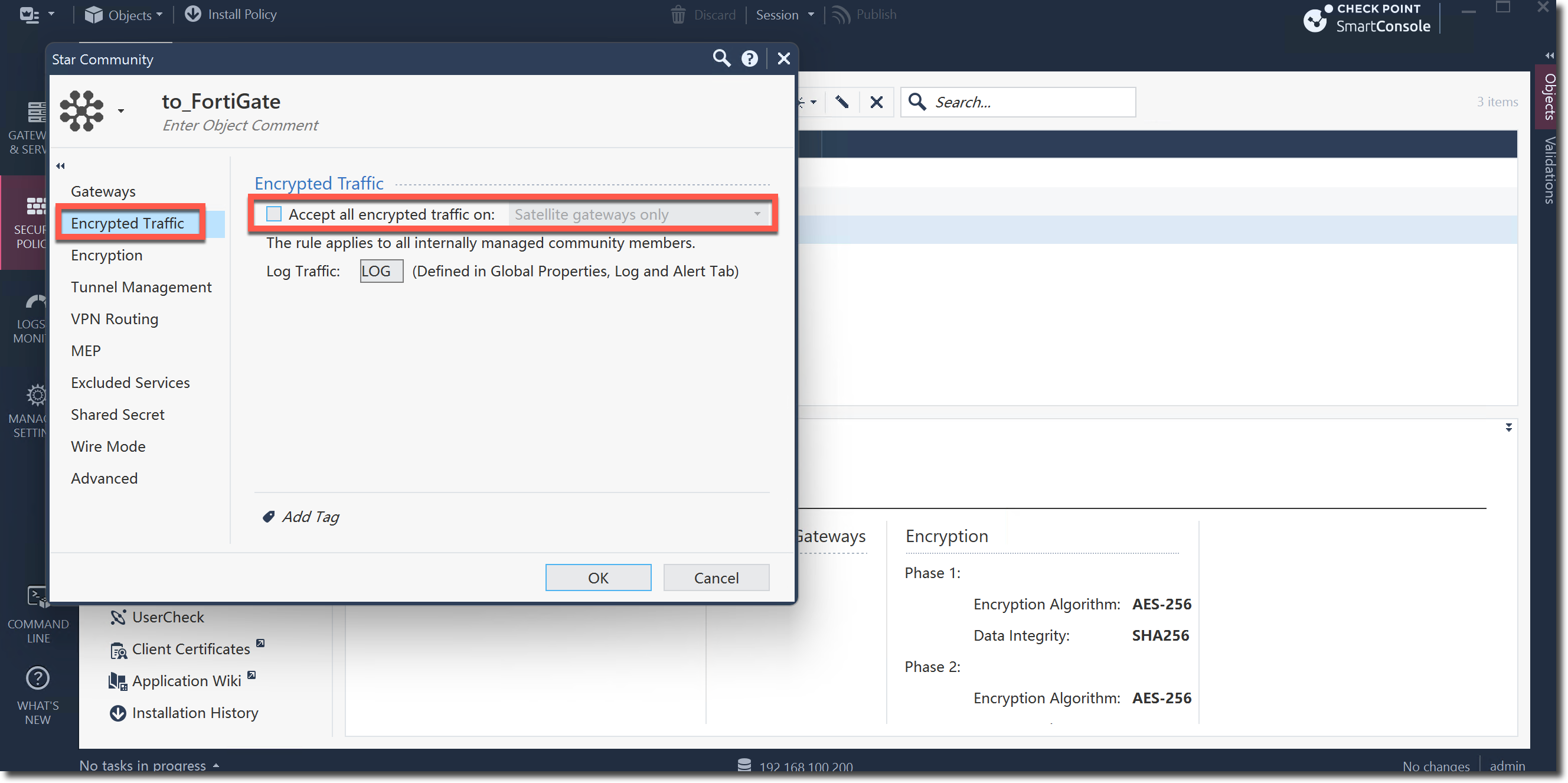Expand the Session dropdown menu
Image resolution: width=1568 pixels, height=783 pixels.
point(784,15)
